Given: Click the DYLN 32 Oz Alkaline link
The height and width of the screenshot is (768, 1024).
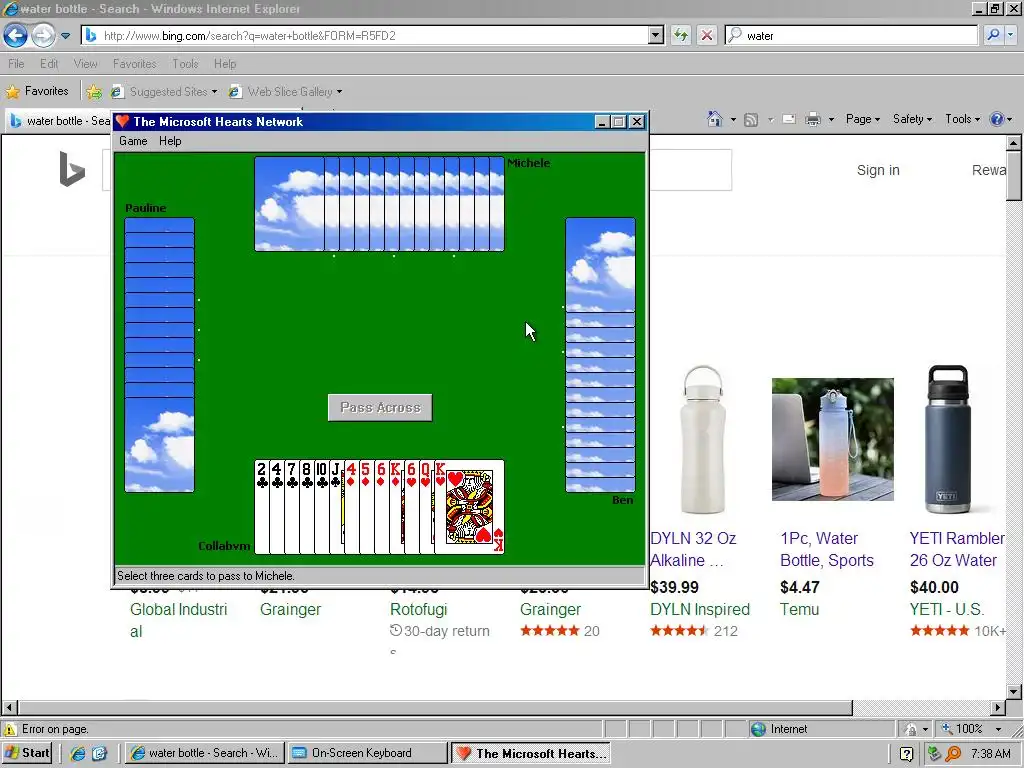Looking at the screenshot, I should click(x=694, y=549).
